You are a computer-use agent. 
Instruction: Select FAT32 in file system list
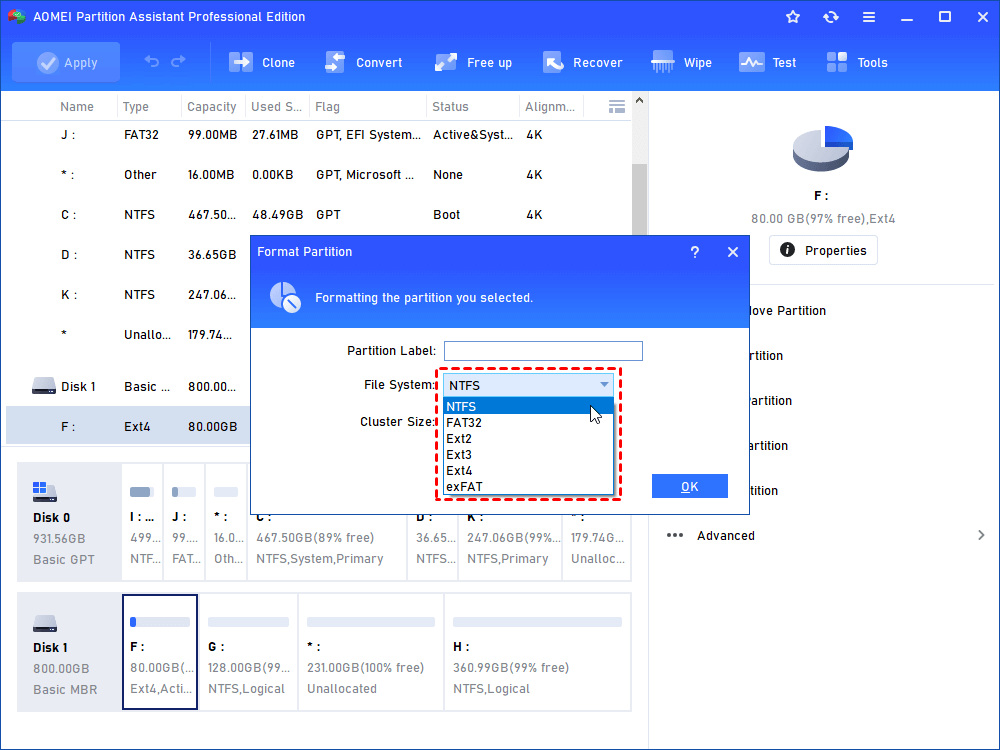[x=528, y=422]
